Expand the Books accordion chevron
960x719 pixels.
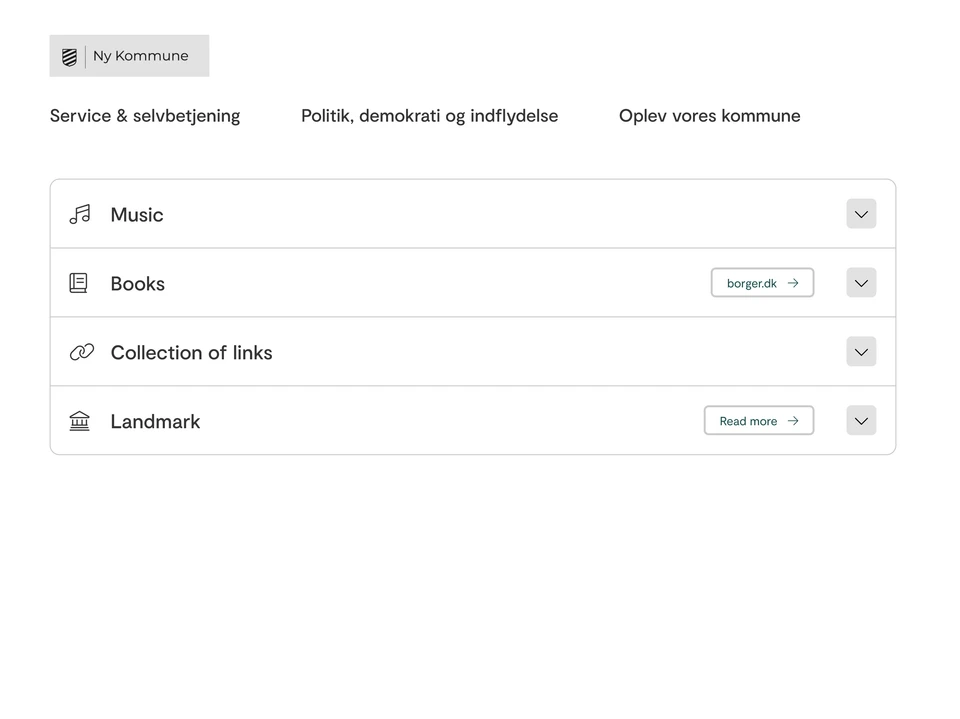coord(861,283)
